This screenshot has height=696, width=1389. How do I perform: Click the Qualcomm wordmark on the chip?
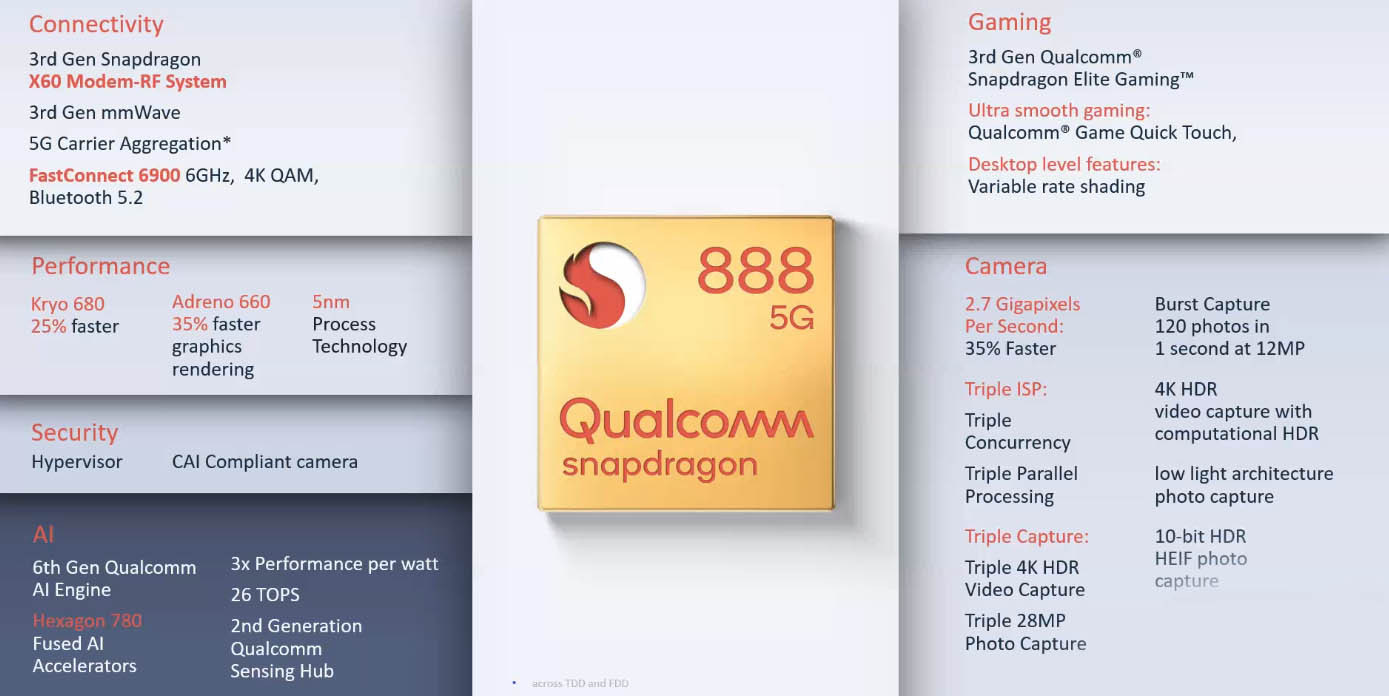tap(686, 420)
